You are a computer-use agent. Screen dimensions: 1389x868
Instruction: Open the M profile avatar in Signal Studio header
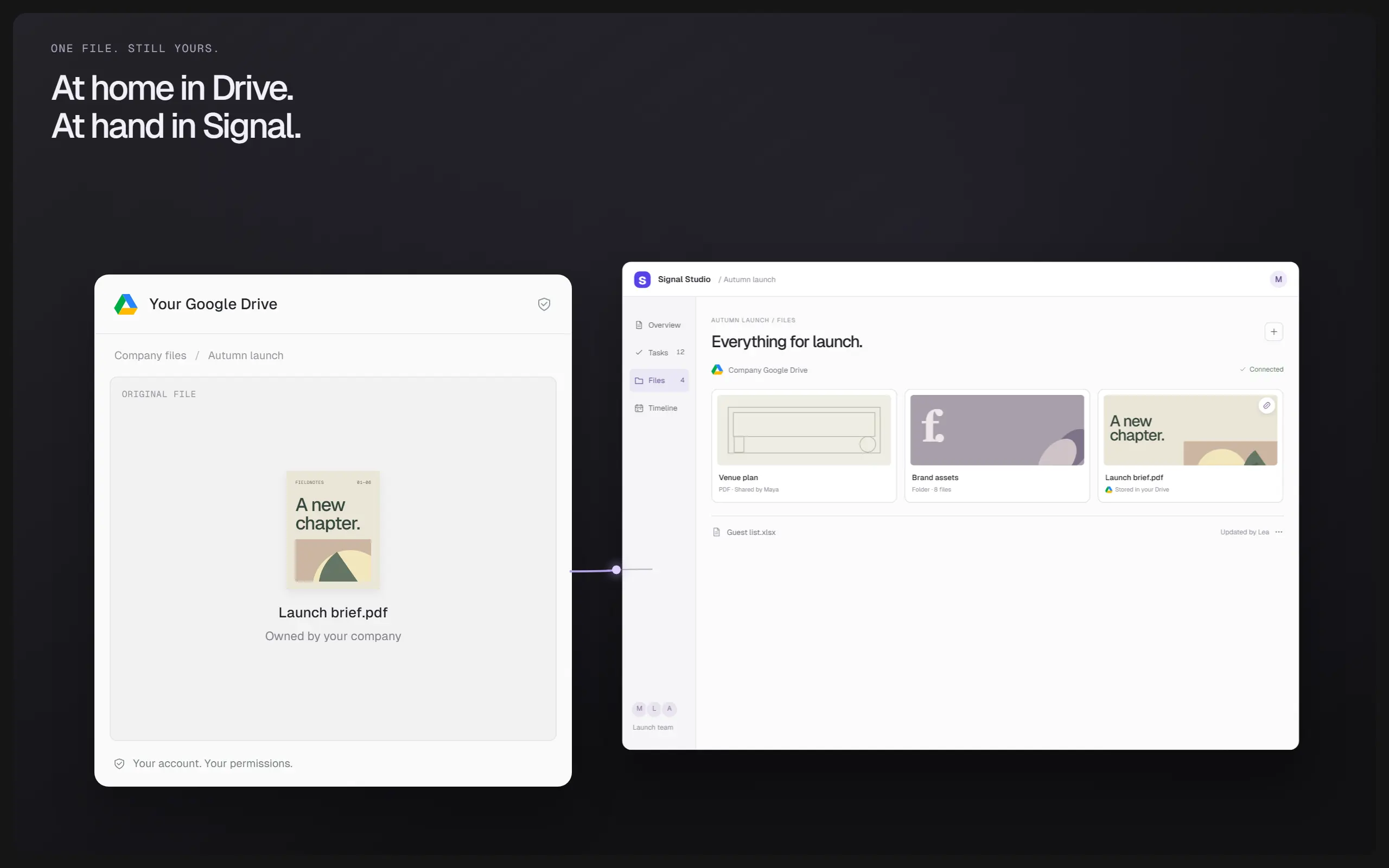[x=1278, y=279]
